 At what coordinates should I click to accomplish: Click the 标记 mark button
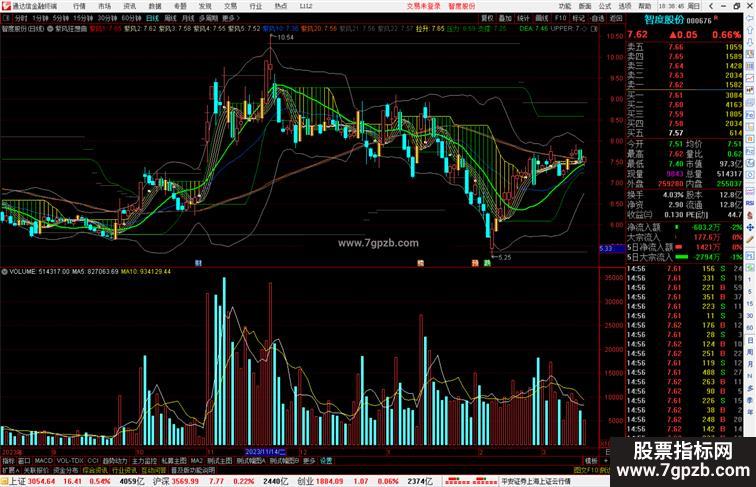point(578,18)
